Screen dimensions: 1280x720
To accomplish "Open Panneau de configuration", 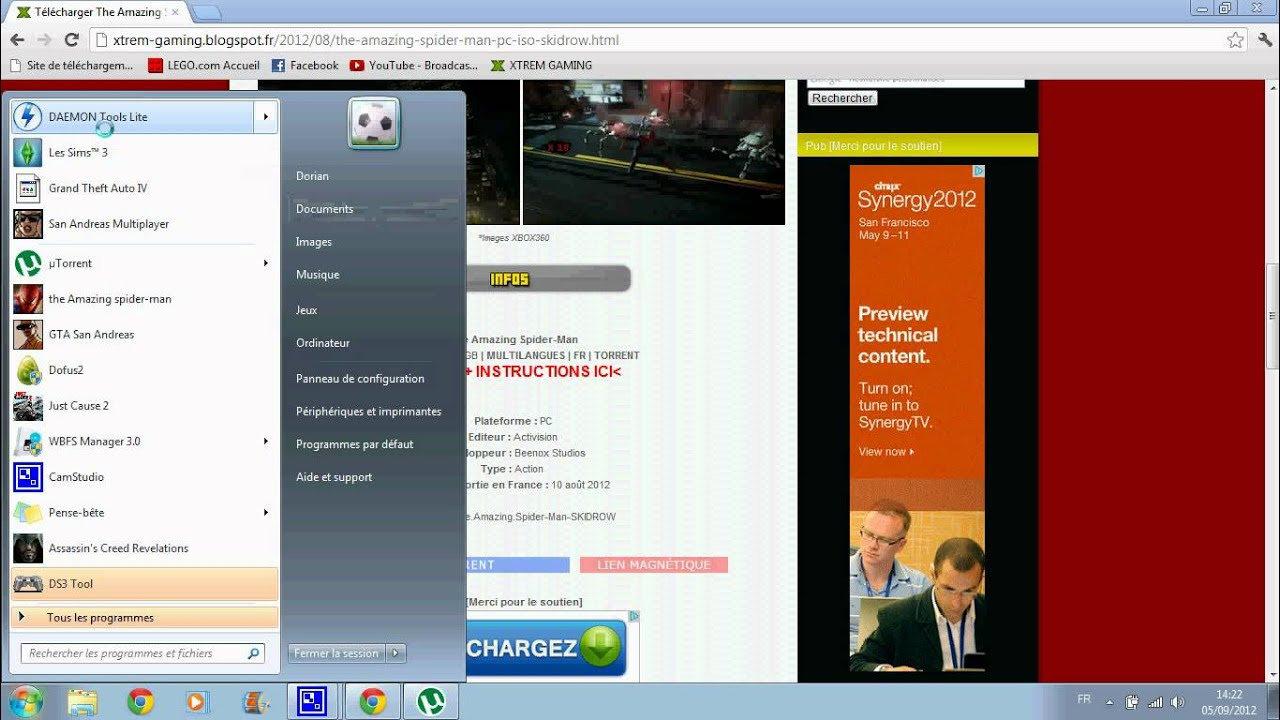I will click(360, 379).
